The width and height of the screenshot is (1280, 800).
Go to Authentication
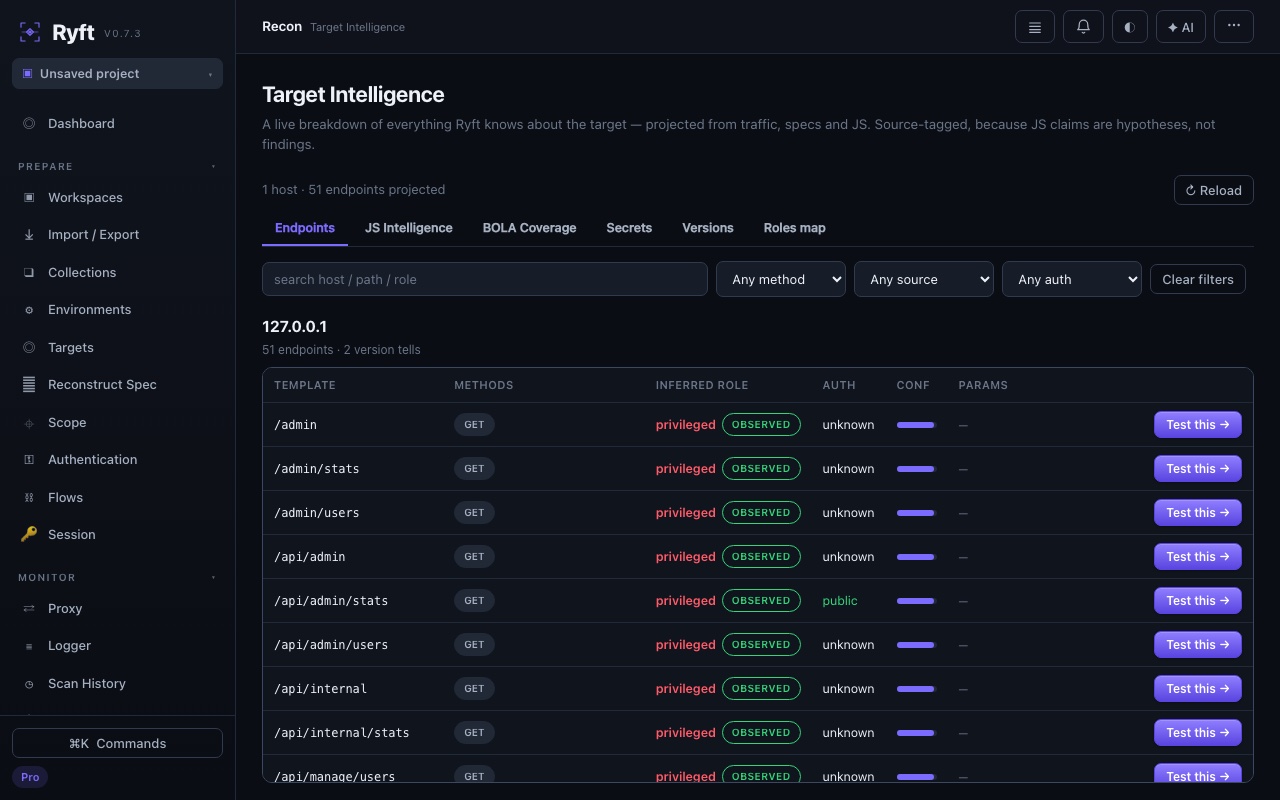117,459
